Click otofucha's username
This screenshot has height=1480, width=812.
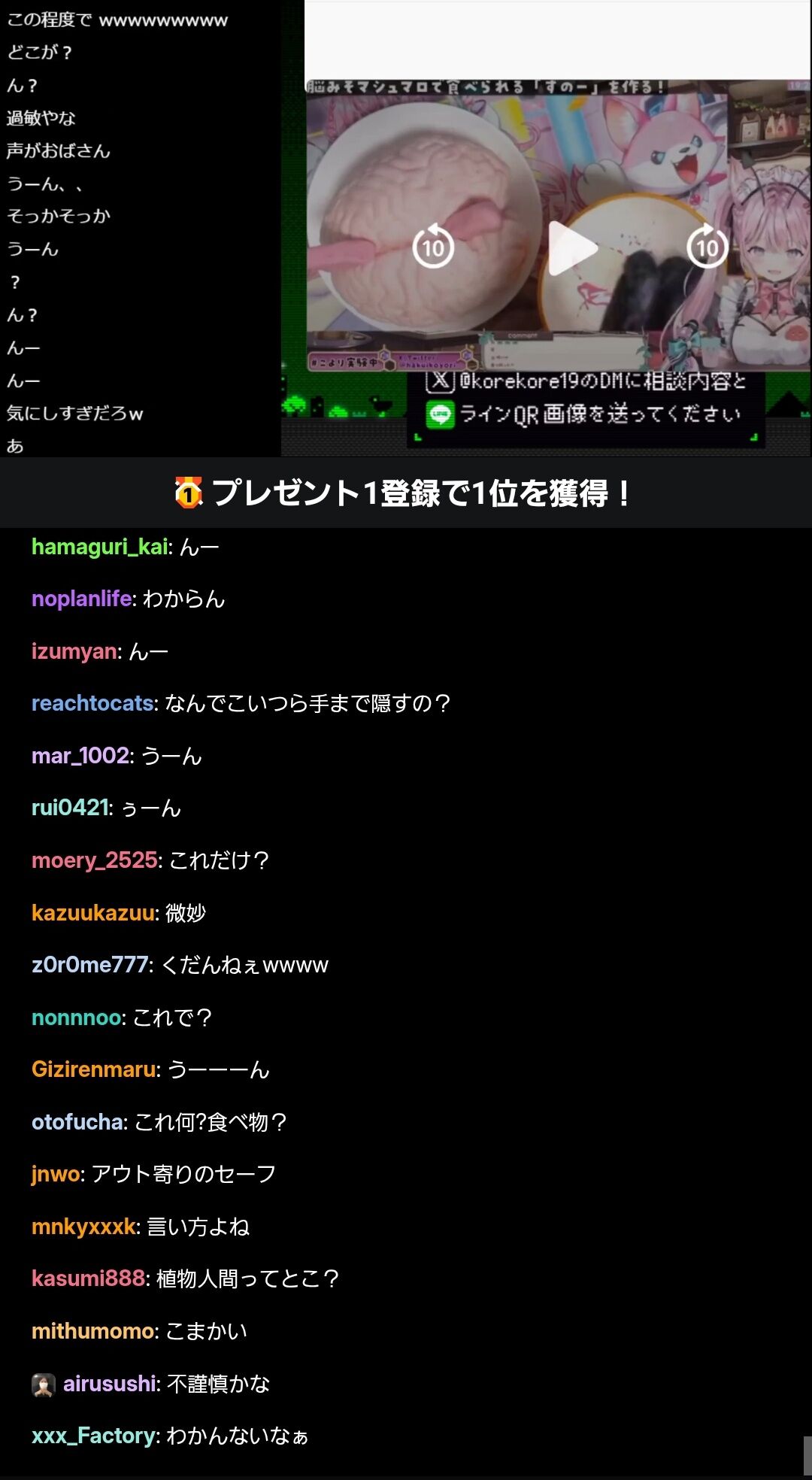(77, 1122)
